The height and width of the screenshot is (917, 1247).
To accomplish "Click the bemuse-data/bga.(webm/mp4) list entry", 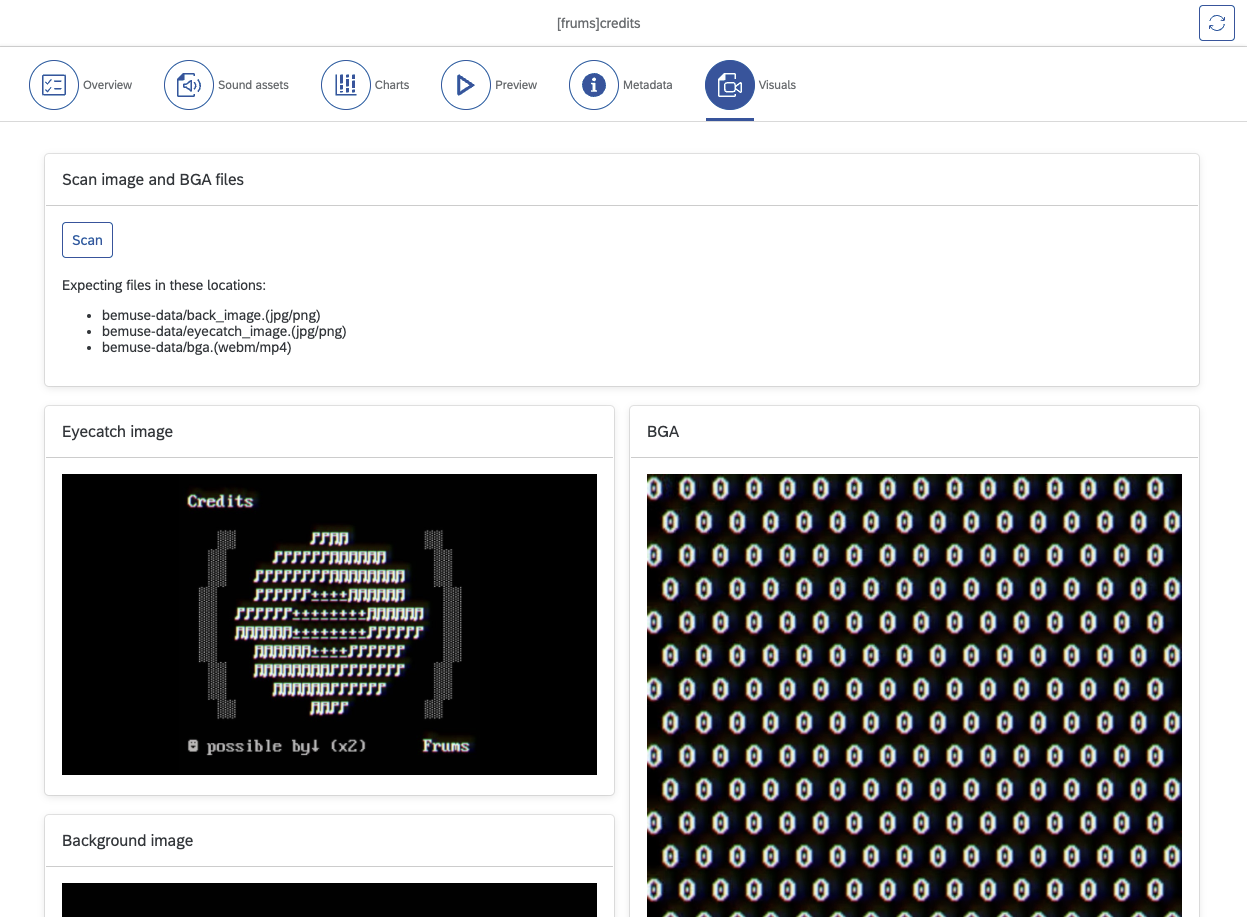I will 196,347.
